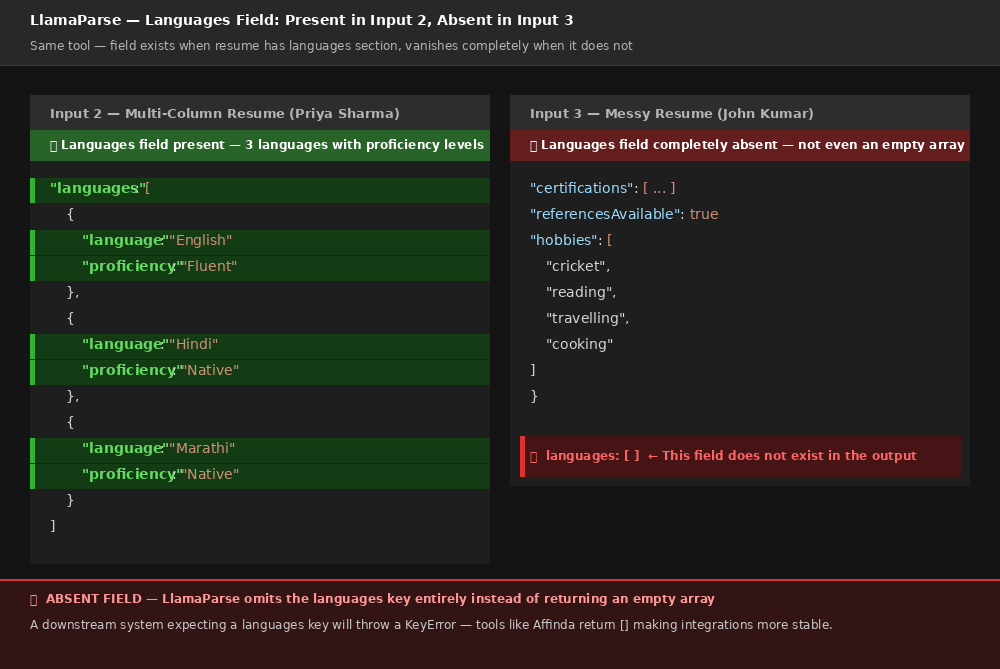Click the 'ABSENT FIELD — LlamaParse omits the languages key' heading
The width and height of the screenshot is (1000, 669).
(x=380, y=599)
